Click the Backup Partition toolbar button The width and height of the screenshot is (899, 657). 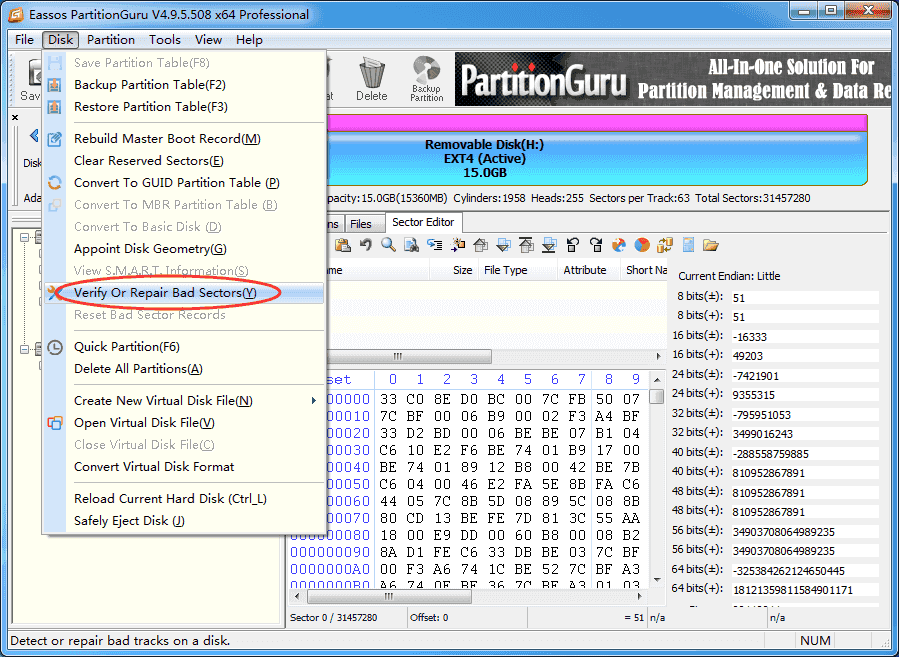pyautogui.click(x=427, y=80)
